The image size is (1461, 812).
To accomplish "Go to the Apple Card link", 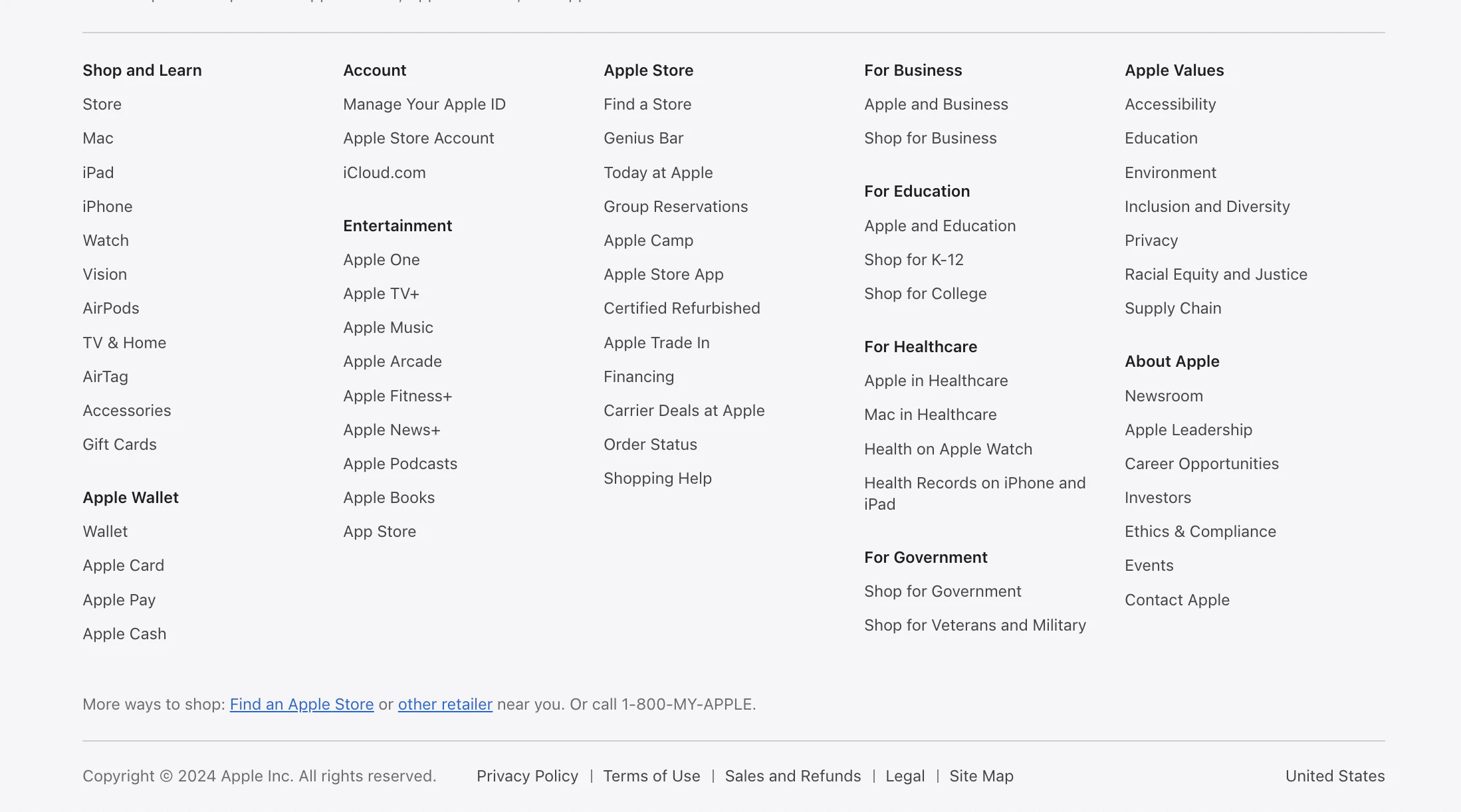I will [x=123, y=565].
